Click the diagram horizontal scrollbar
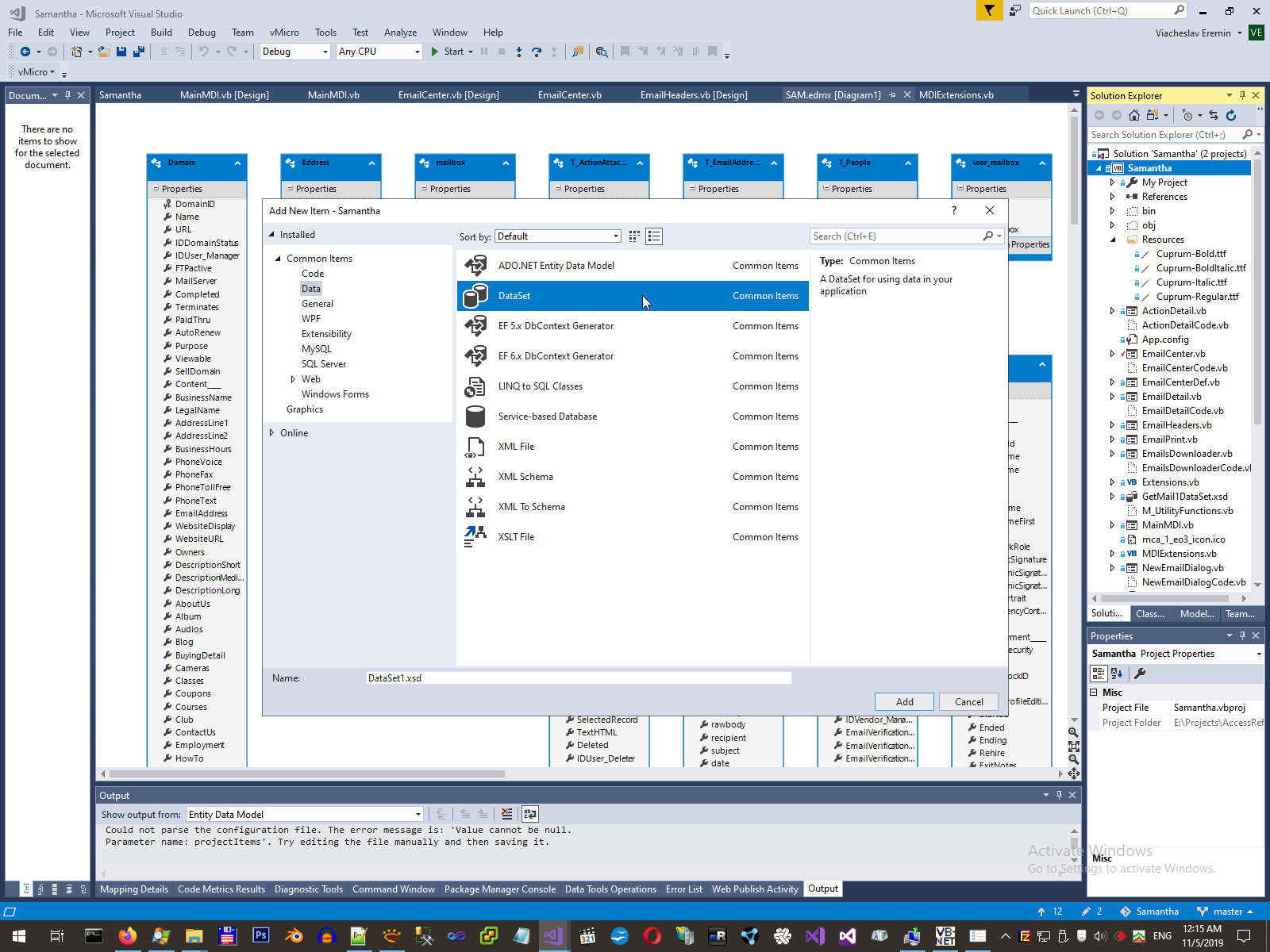 tap(306, 773)
